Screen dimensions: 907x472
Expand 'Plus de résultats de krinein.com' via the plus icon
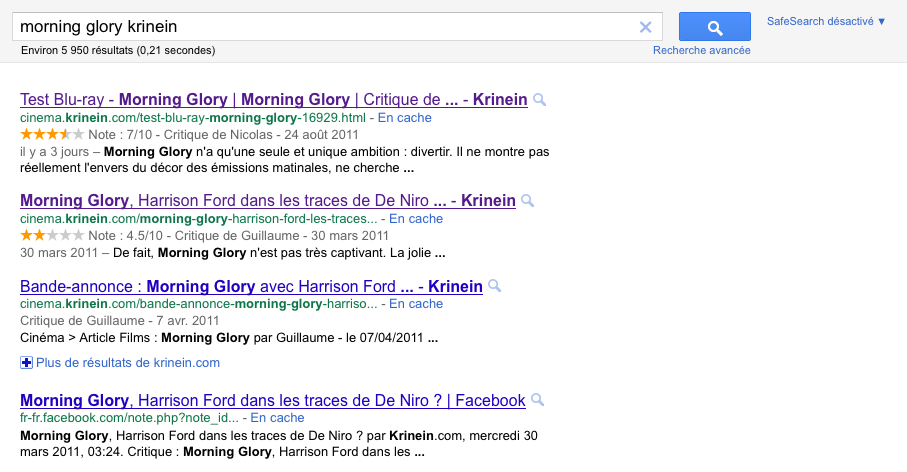pos(26,363)
